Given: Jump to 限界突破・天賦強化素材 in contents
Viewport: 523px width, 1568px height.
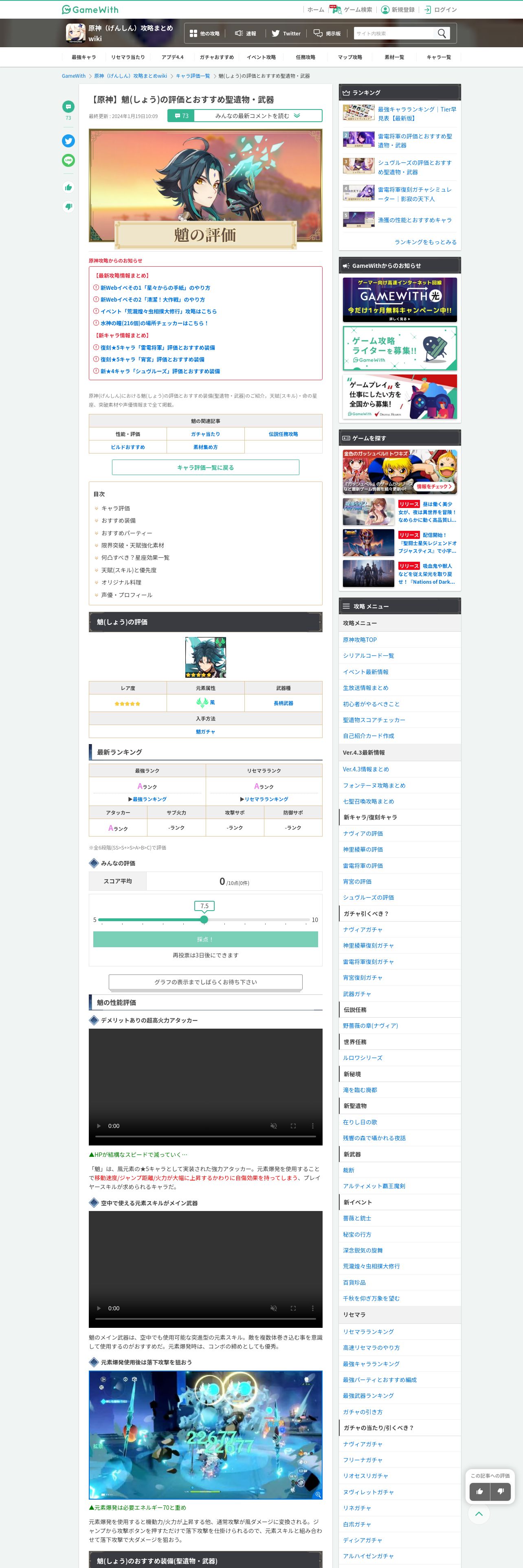Looking at the screenshot, I should (x=132, y=545).
